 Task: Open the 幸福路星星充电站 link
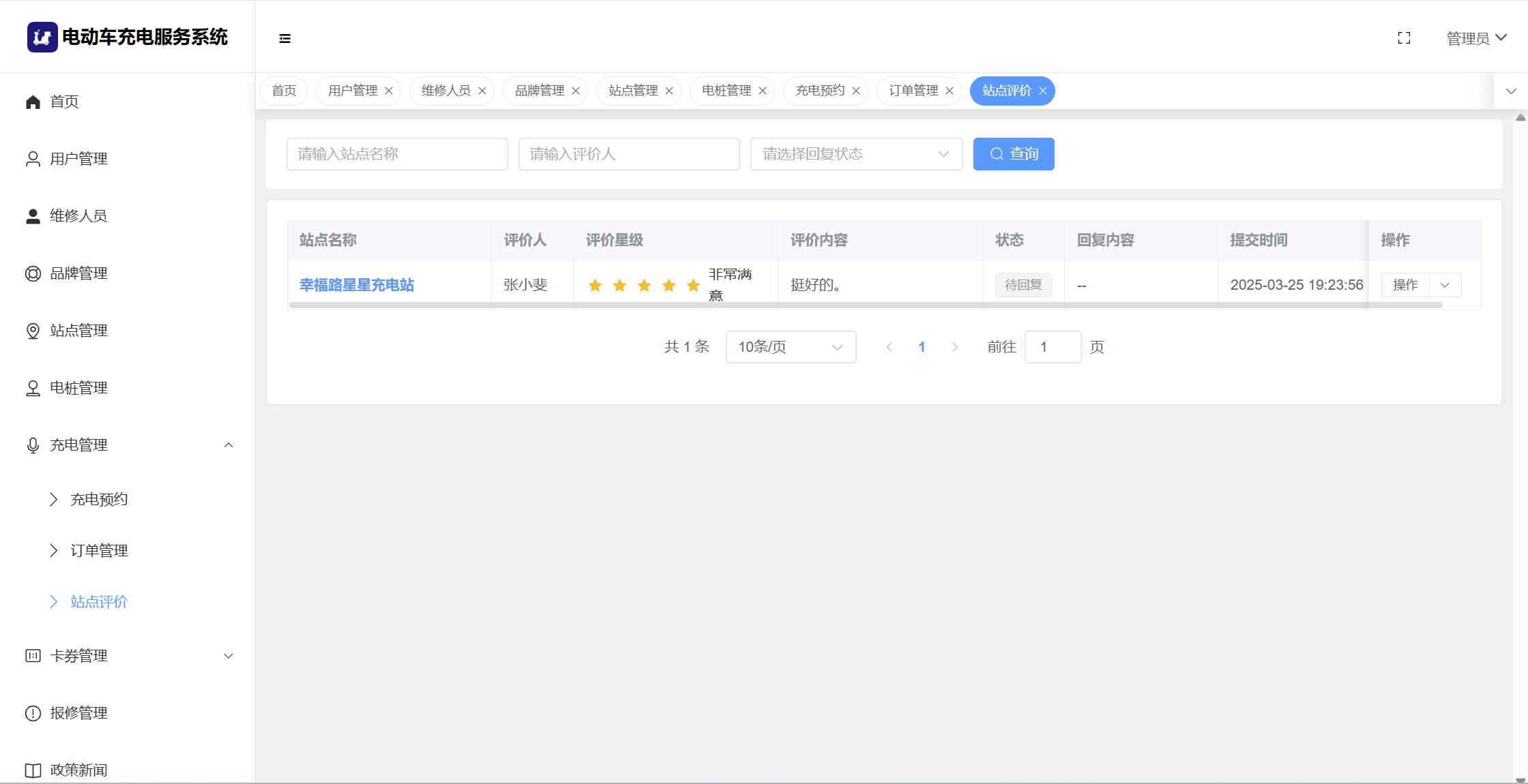357,285
